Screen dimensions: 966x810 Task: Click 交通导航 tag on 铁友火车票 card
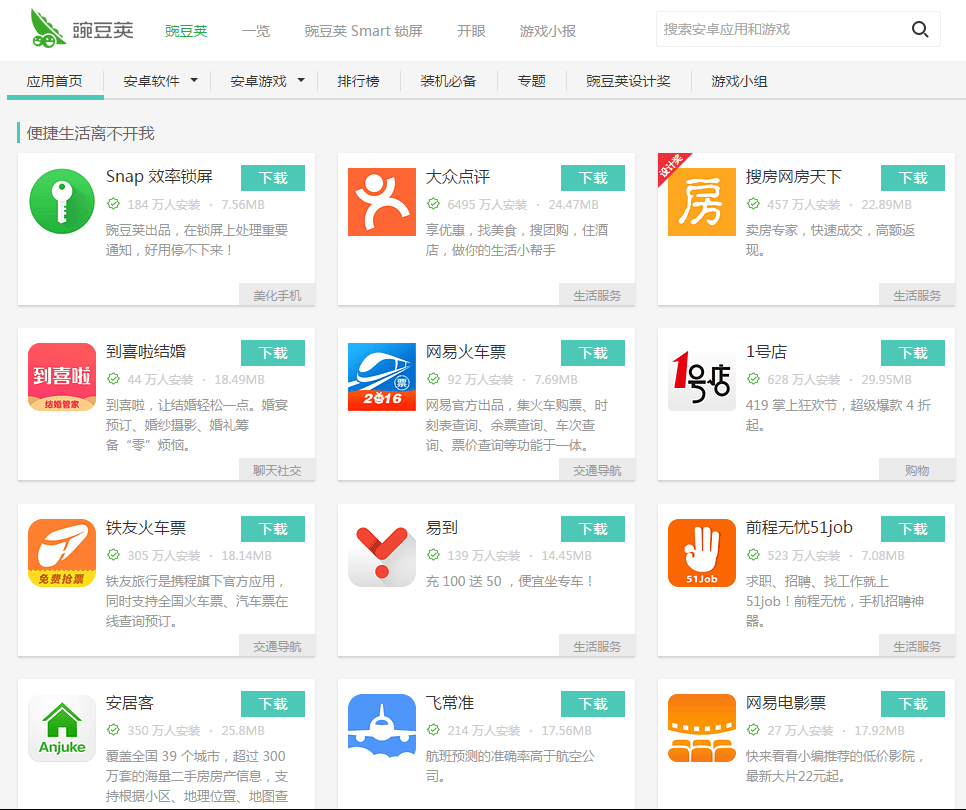[x=277, y=646]
